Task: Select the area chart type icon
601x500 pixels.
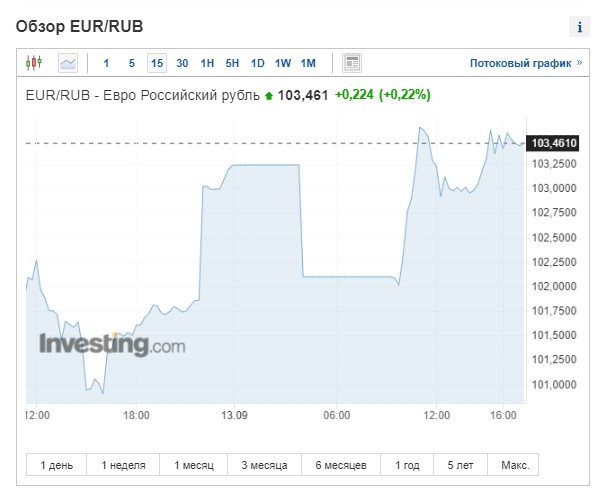Action: click(x=68, y=63)
